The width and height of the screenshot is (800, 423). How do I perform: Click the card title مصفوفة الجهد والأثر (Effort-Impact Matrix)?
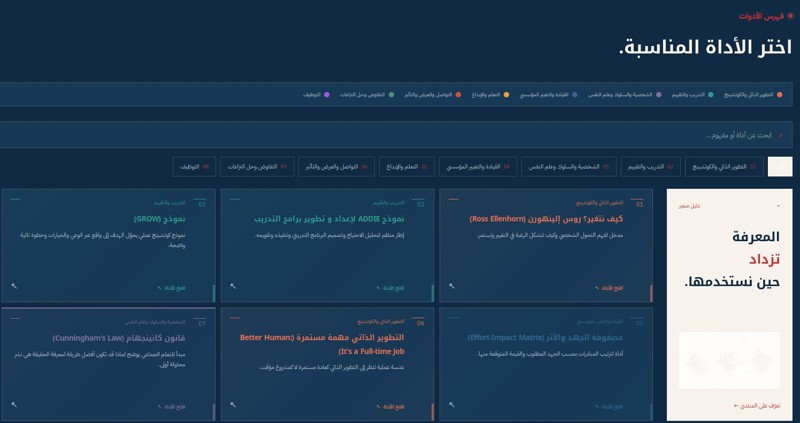pyautogui.click(x=545, y=338)
